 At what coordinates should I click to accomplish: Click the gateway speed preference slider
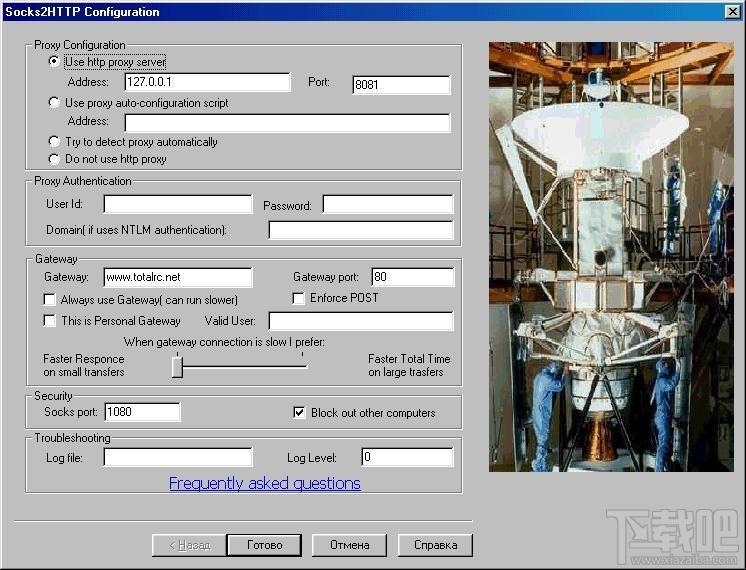point(177,367)
